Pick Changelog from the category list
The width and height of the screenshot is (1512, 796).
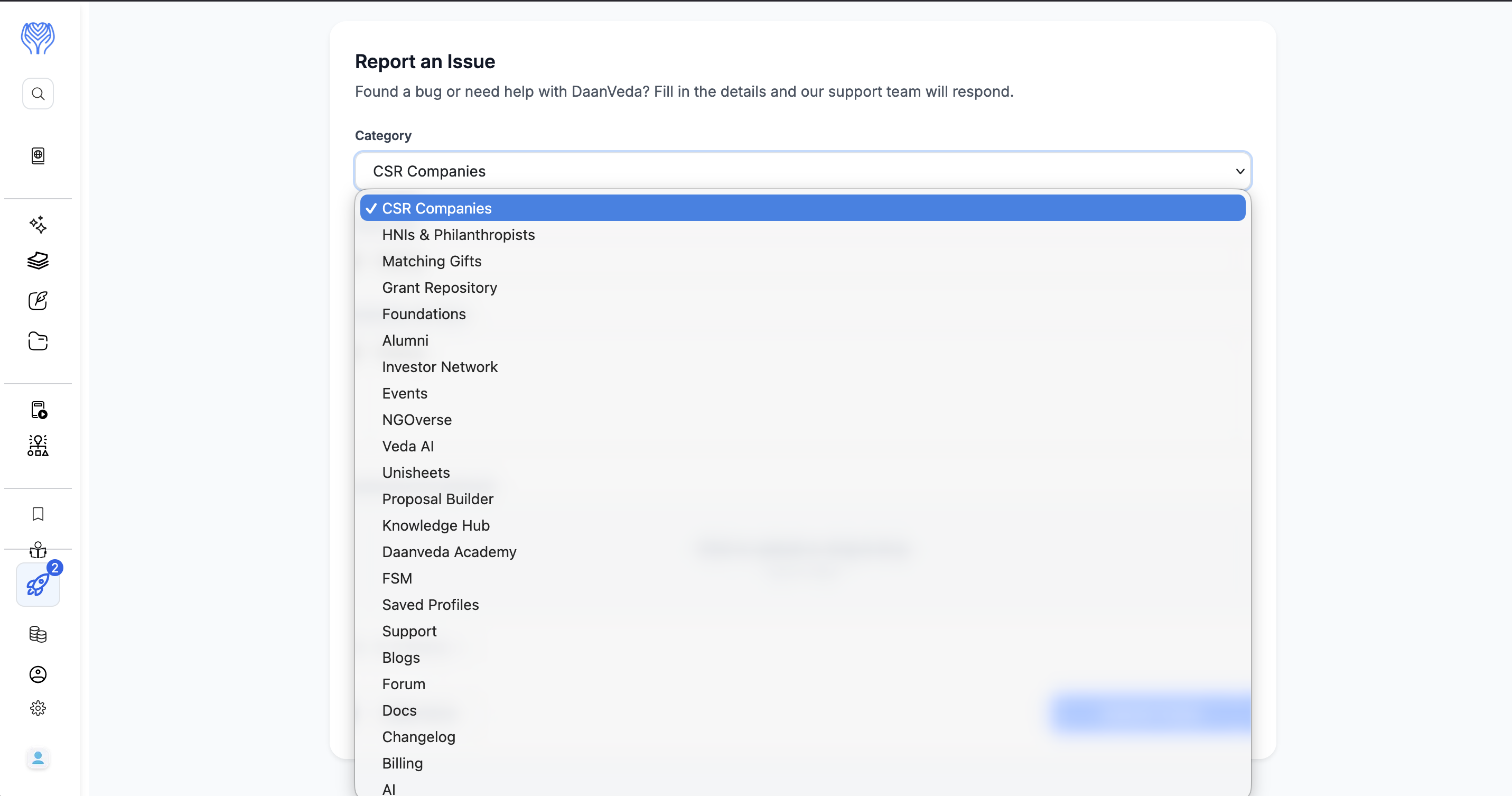click(x=802, y=737)
